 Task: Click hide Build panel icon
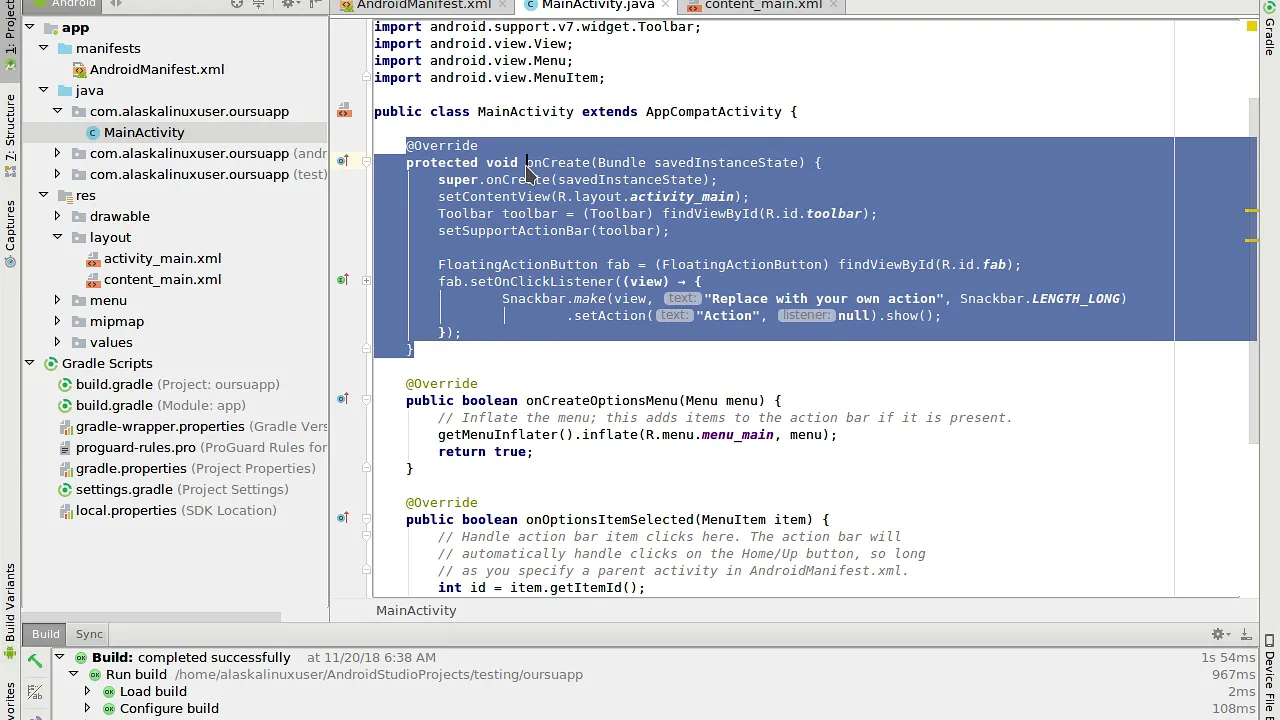(x=1246, y=634)
